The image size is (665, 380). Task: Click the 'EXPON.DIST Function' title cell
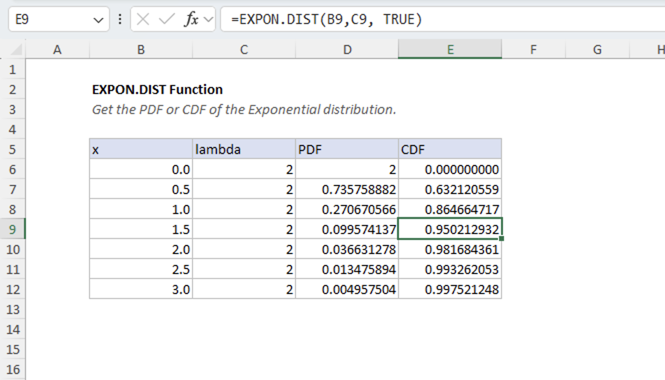tap(157, 89)
